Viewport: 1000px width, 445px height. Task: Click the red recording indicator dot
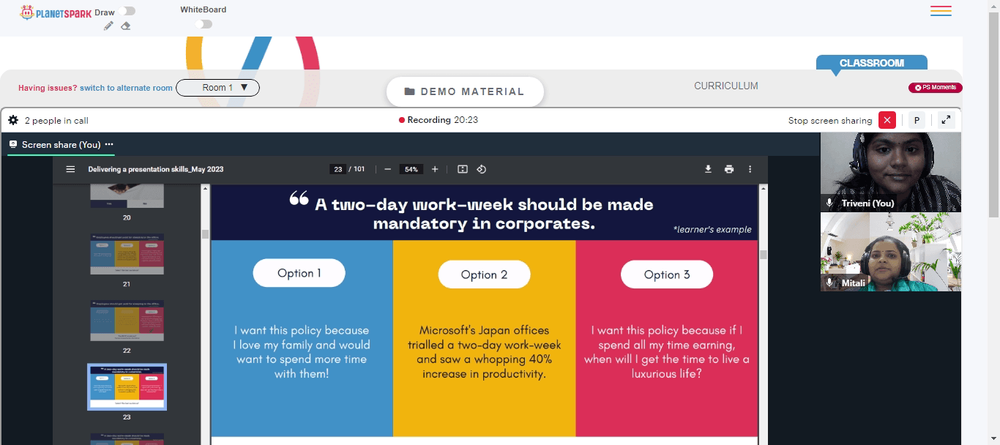click(402, 120)
